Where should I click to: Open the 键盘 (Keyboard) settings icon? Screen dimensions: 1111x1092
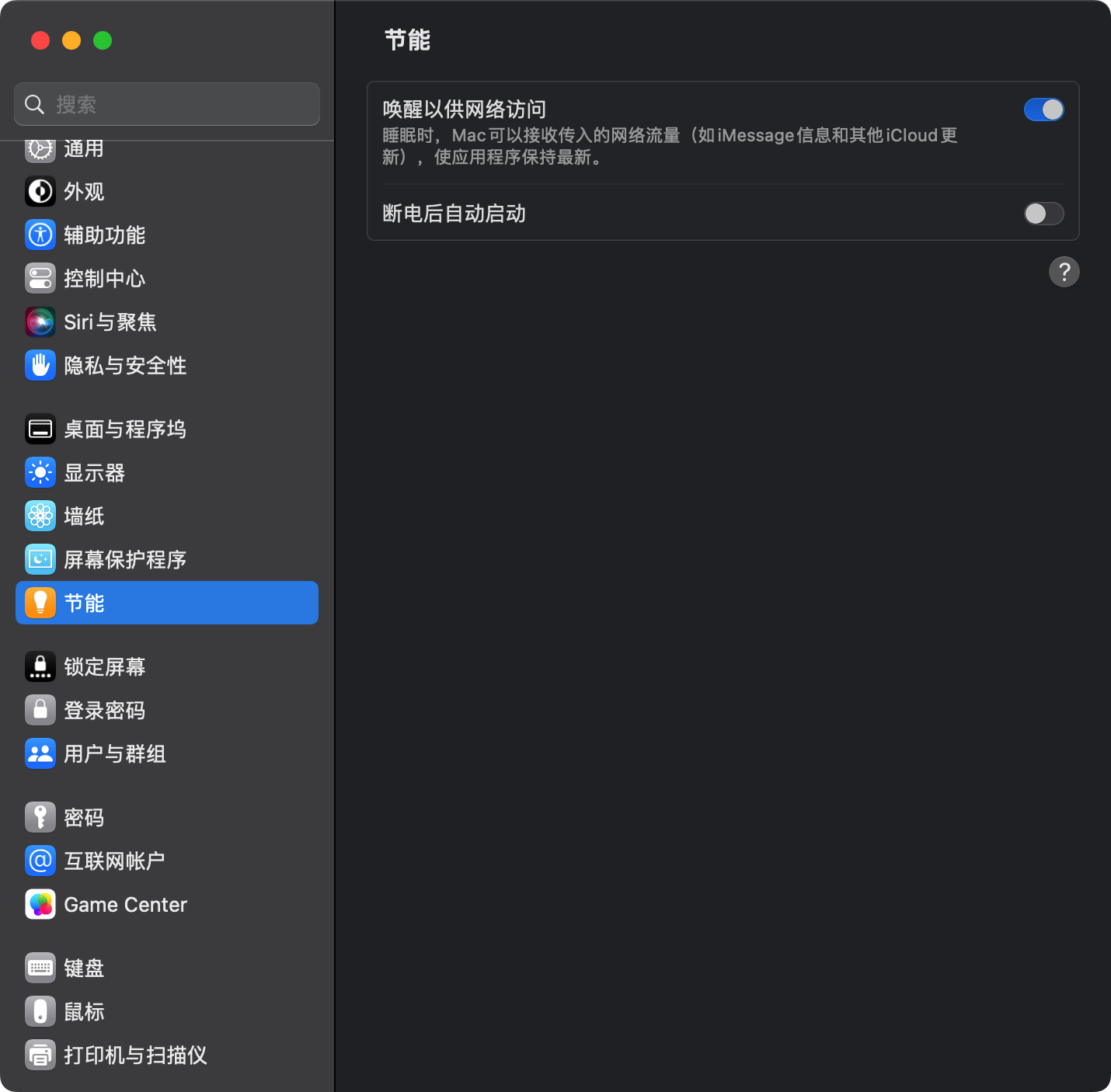point(40,968)
